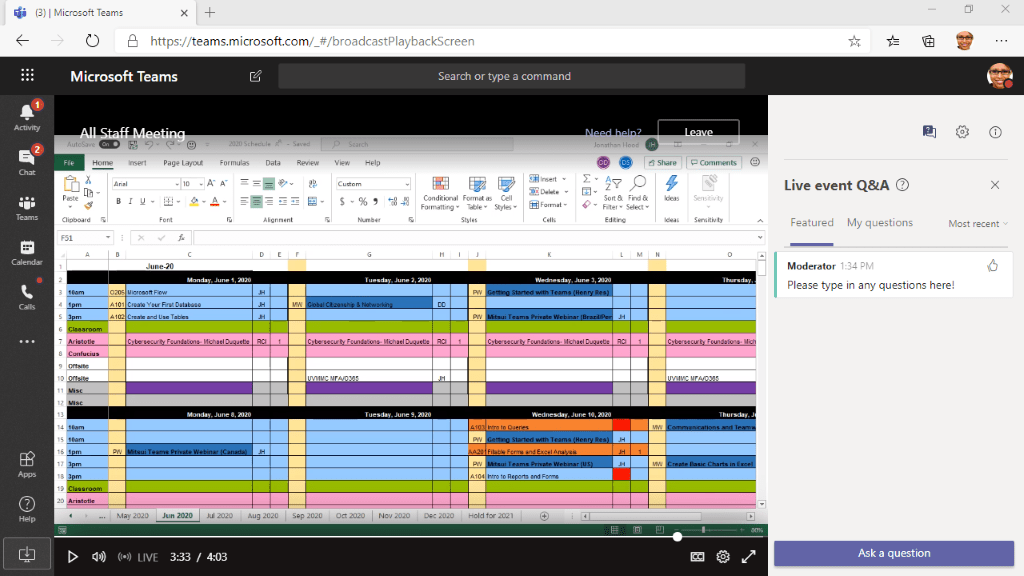This screenshot has height=576, width=1024.
Task: Expand the font size 10 dropdown
Action: [200, 184]
